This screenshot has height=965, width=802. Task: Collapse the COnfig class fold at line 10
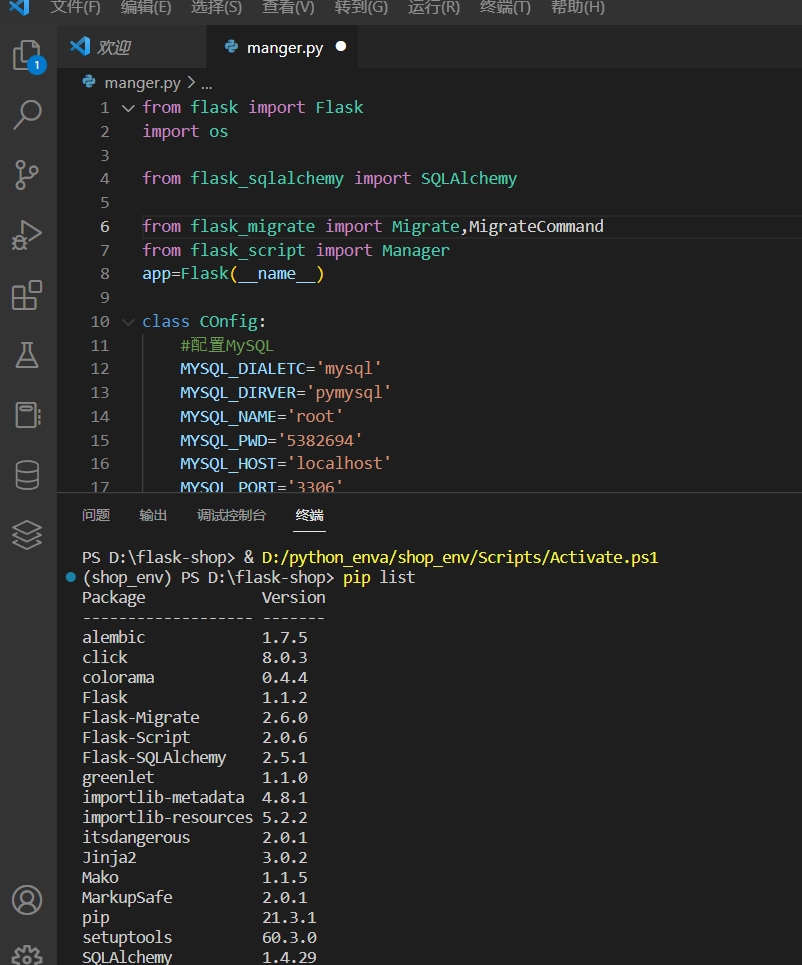[128, 322]
